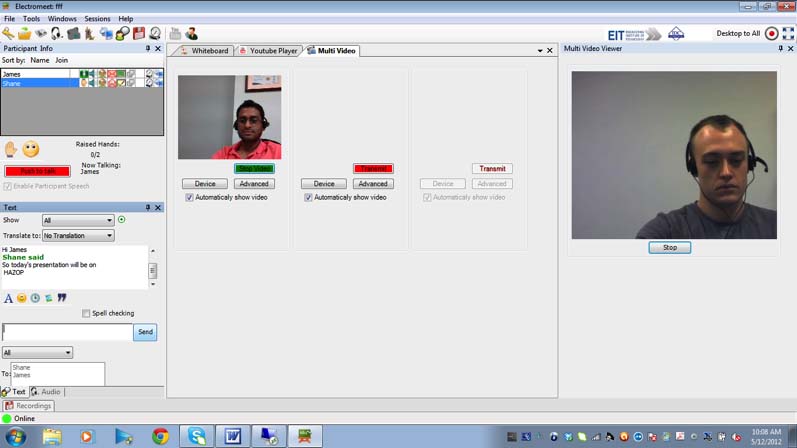
Task: Open Google Chrome from the taskbar
Action: [160, 436]
